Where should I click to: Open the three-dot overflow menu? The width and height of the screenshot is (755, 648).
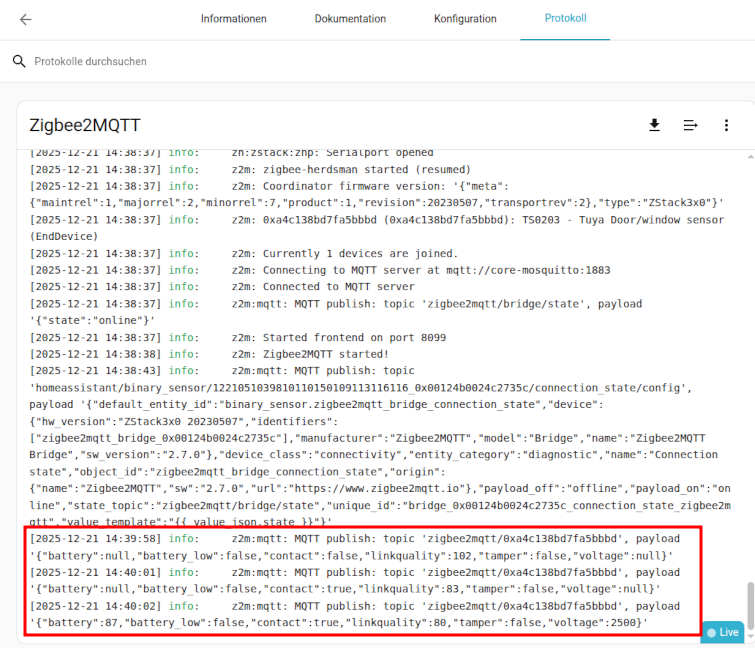727,125
